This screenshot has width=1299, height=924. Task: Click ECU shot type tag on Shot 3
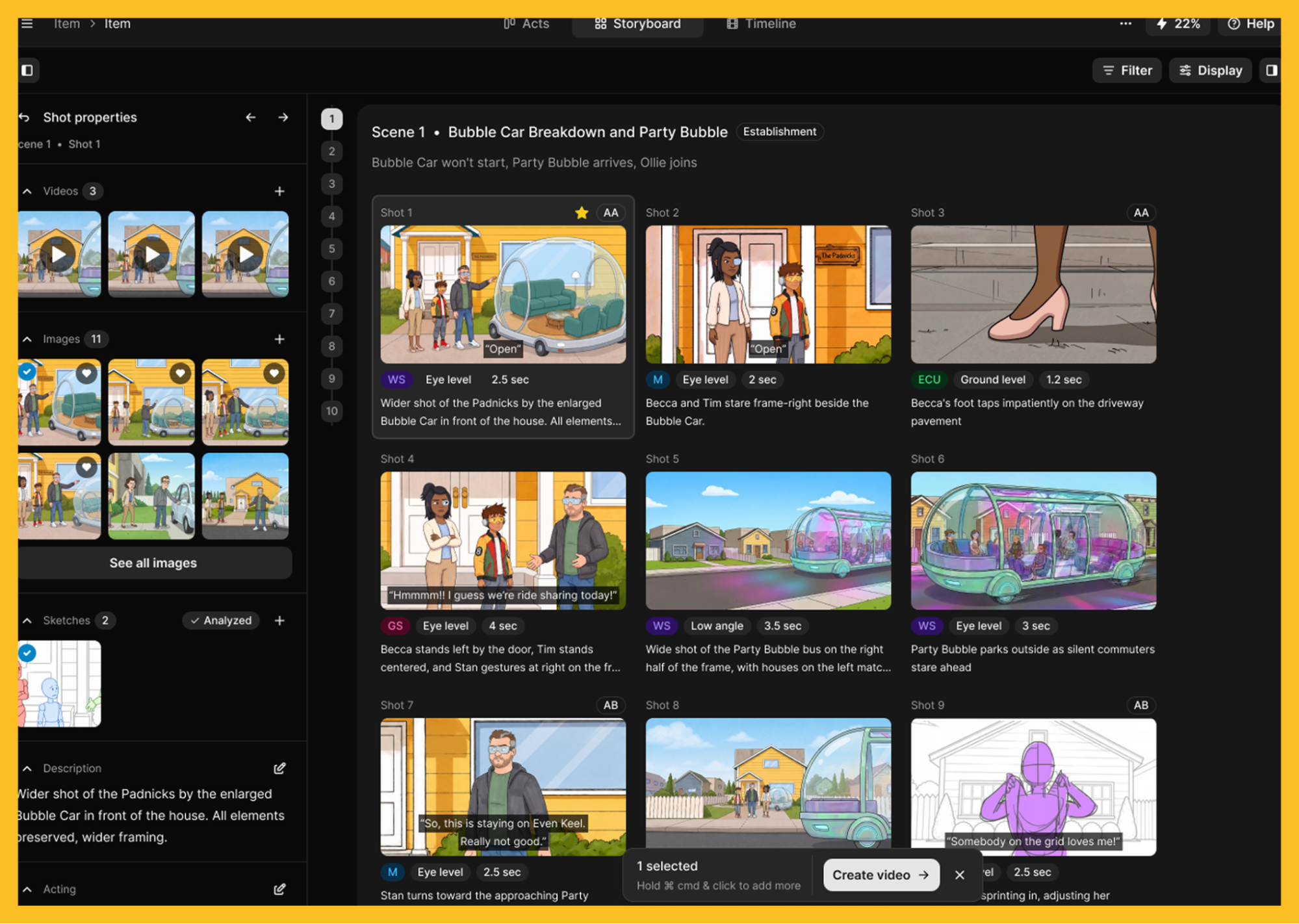point(929,380)
